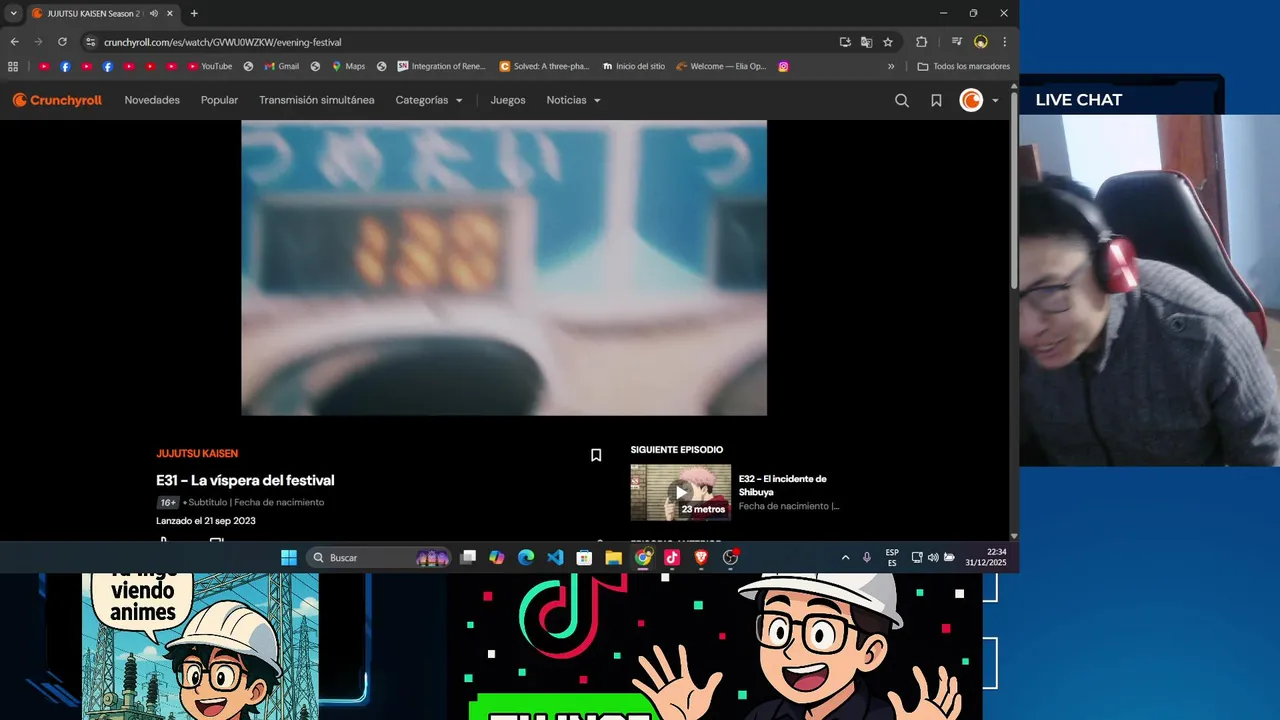The height and width of the screenshot is (720, 1280).
Task: Open the browser extensions puzzle icon
Action: click(x=921, y=42)
